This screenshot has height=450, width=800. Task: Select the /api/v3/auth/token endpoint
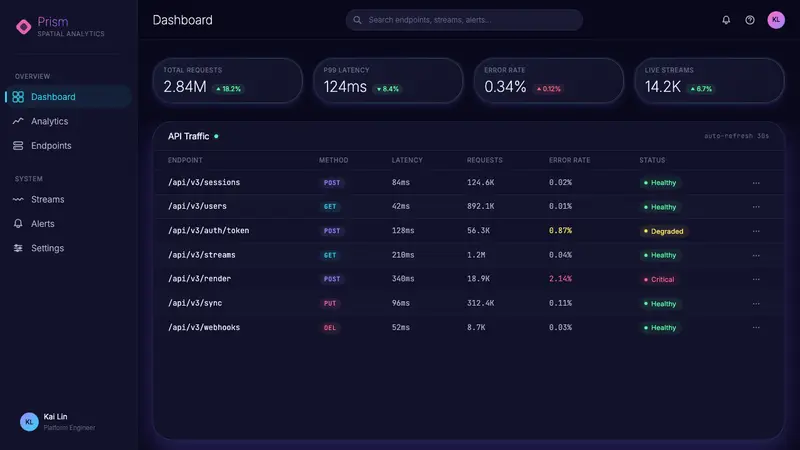pyautogui.click(x=209, y=231)
